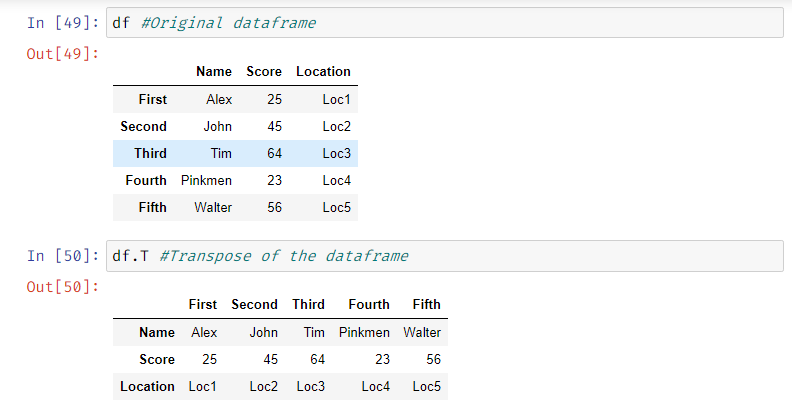Click Loc1 in the First row of the original dataframe
Screen dimensions: 792x411
336,99
